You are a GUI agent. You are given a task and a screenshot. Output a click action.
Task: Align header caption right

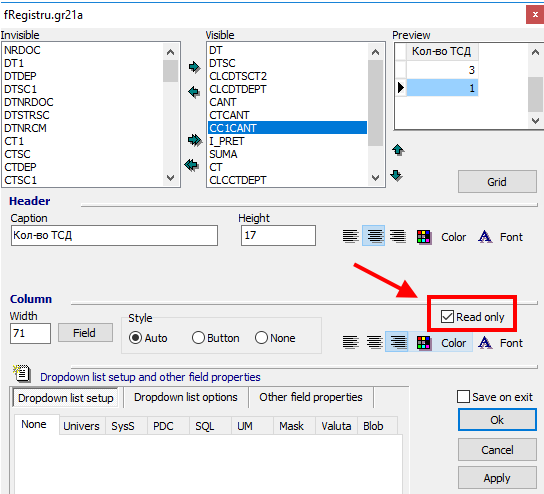(398, 237)
